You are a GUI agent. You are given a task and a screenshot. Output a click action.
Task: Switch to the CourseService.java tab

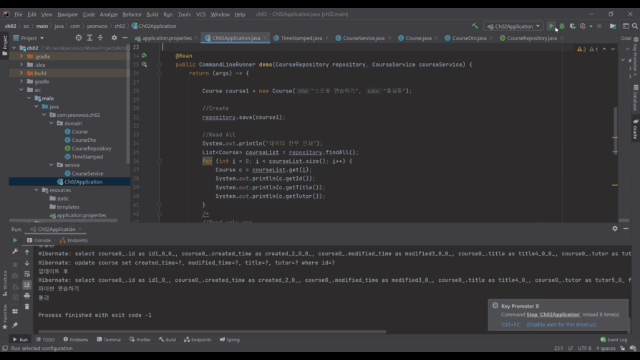point(363,38)
